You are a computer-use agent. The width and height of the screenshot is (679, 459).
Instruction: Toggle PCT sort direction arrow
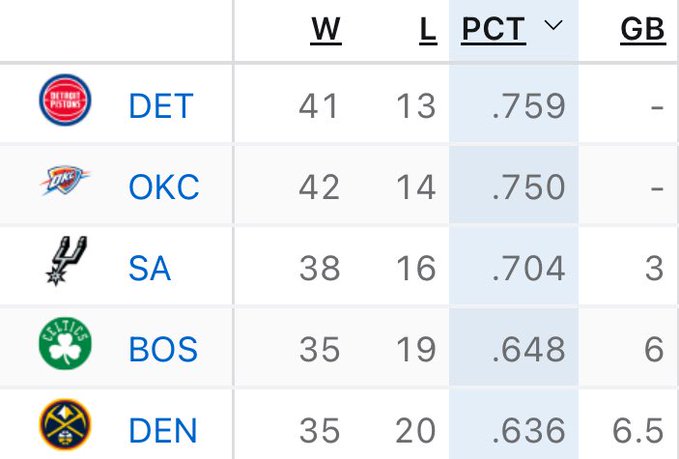pos(554,27)
